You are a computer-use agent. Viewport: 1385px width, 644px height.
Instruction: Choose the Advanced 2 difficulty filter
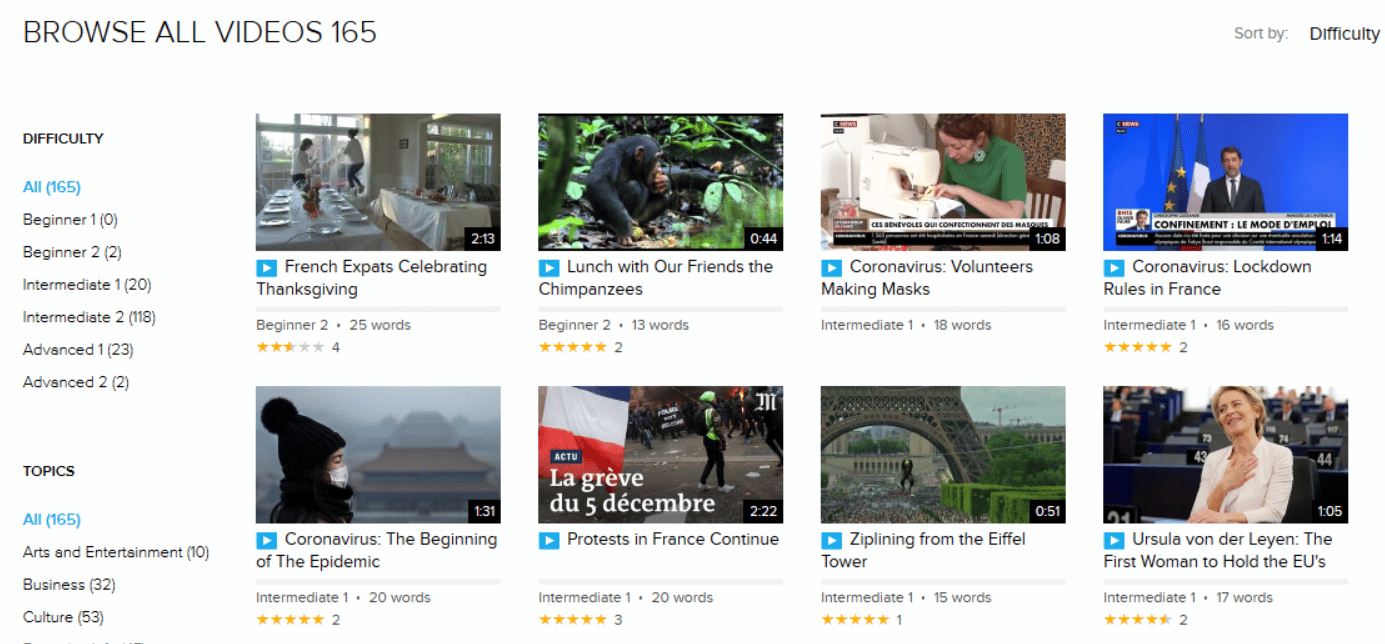coord(76,382)
